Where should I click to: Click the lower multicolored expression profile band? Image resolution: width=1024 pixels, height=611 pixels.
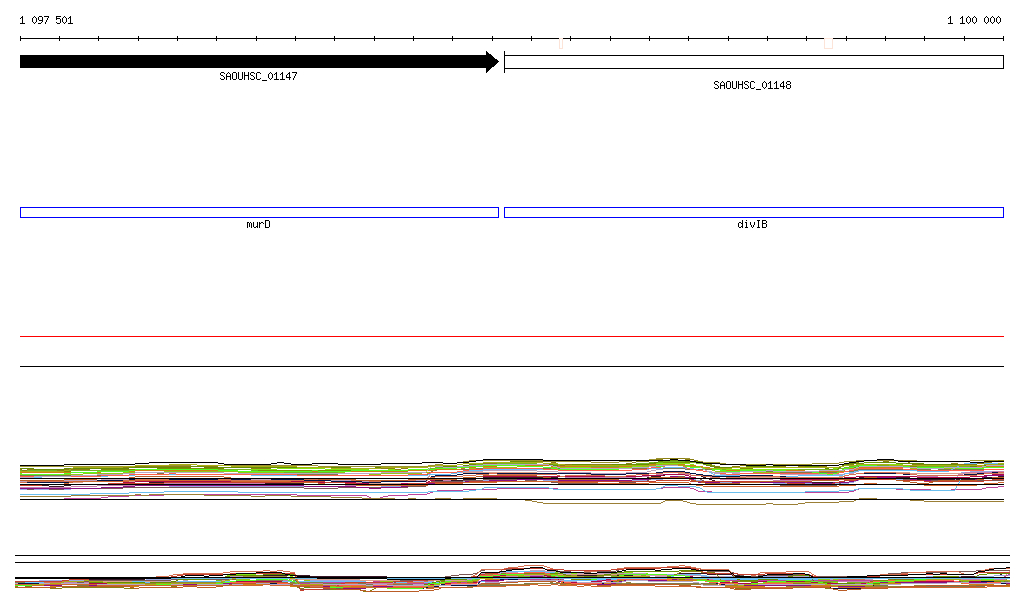(x=511, y=580)
